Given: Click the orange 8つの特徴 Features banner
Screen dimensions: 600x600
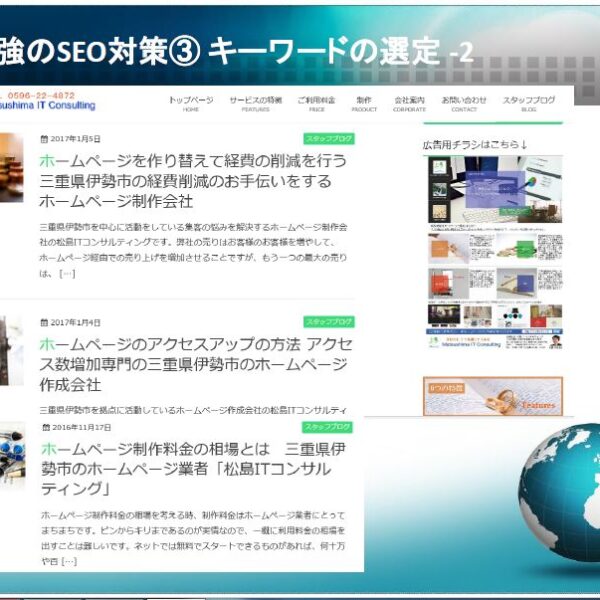Looking at the screenshot, I should (493, 396).
